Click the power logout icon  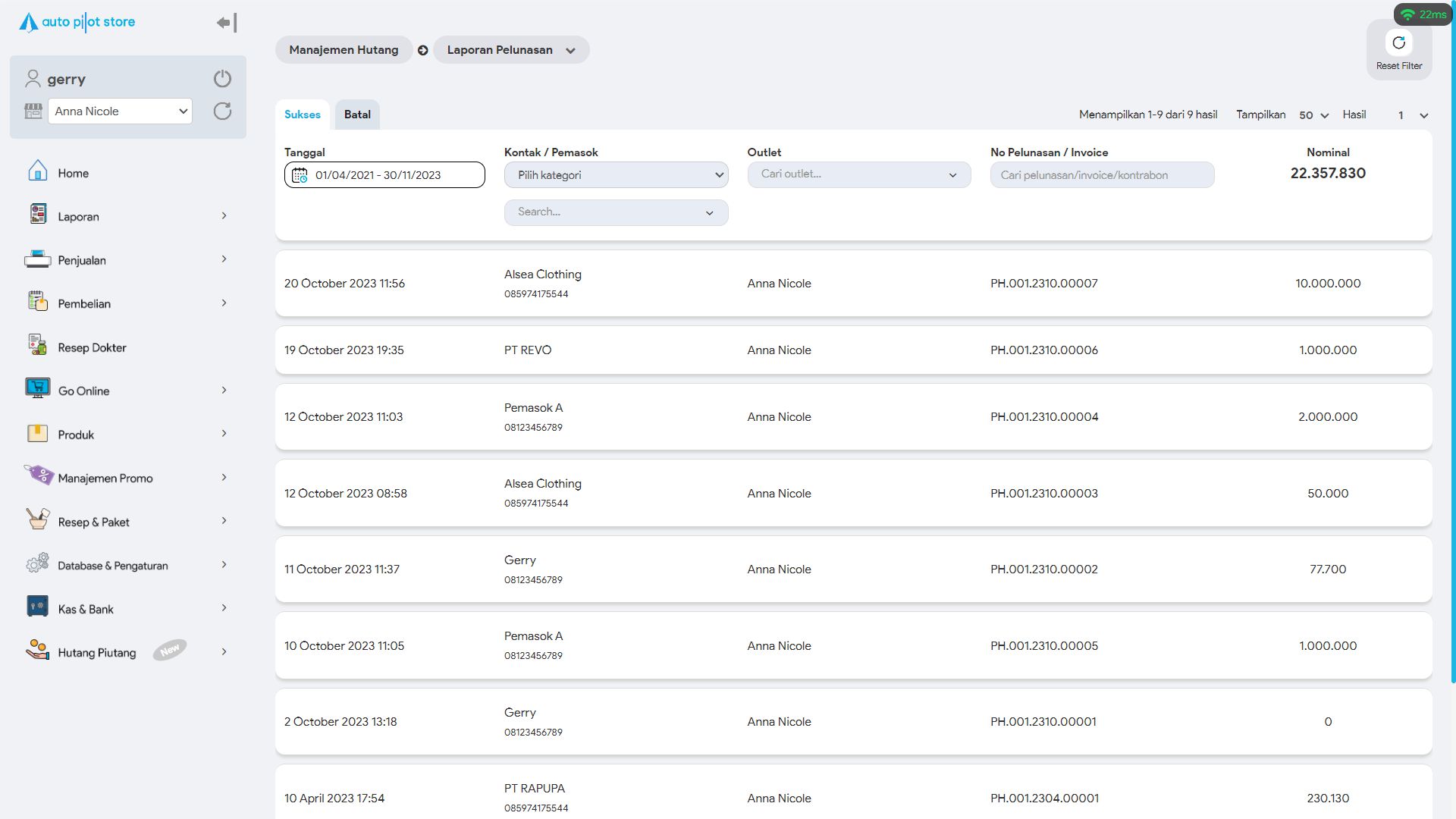(x=222, y=79)
